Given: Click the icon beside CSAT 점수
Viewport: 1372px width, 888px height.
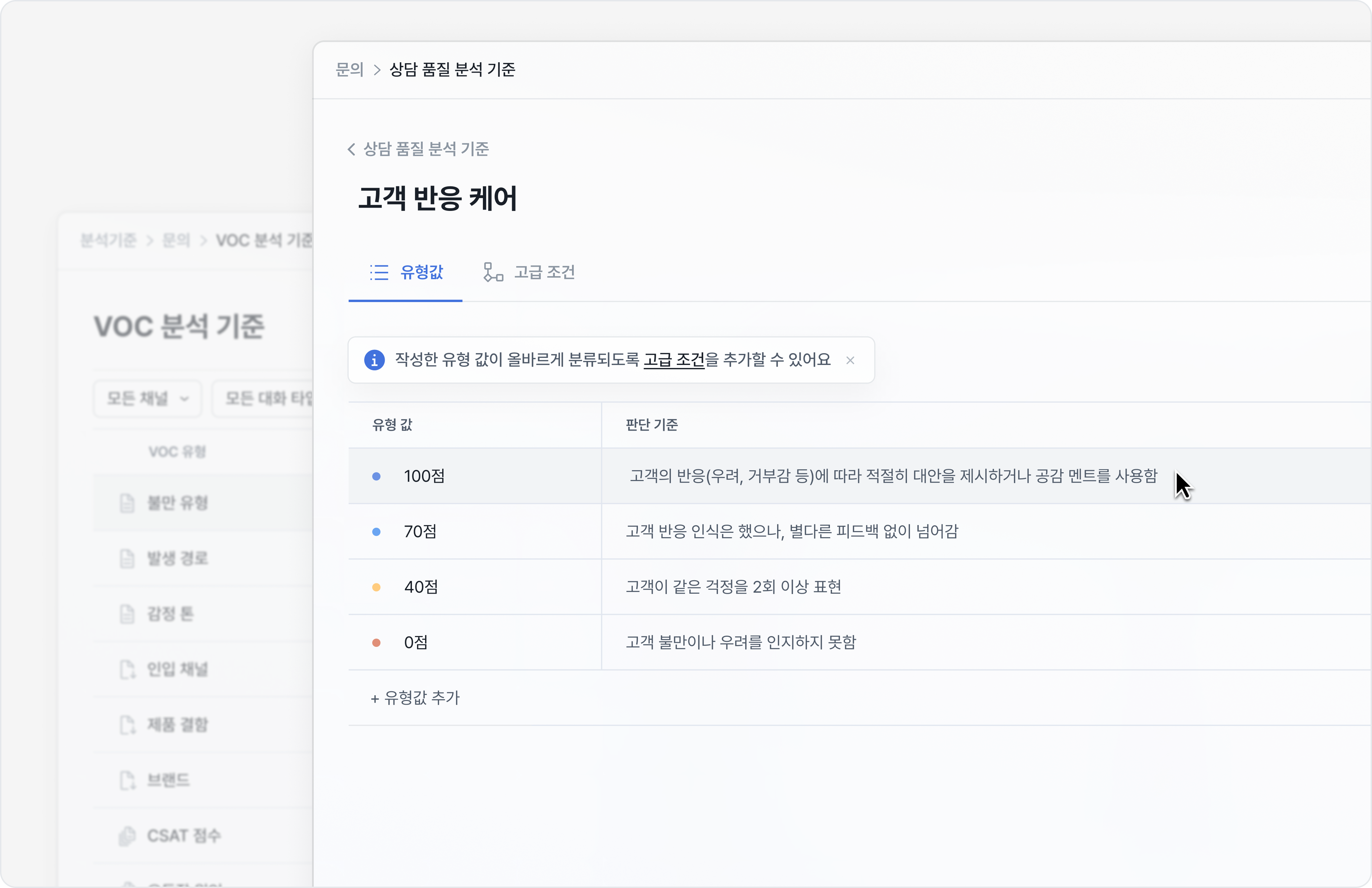Looking at the screenshot, I should point(127,836).
